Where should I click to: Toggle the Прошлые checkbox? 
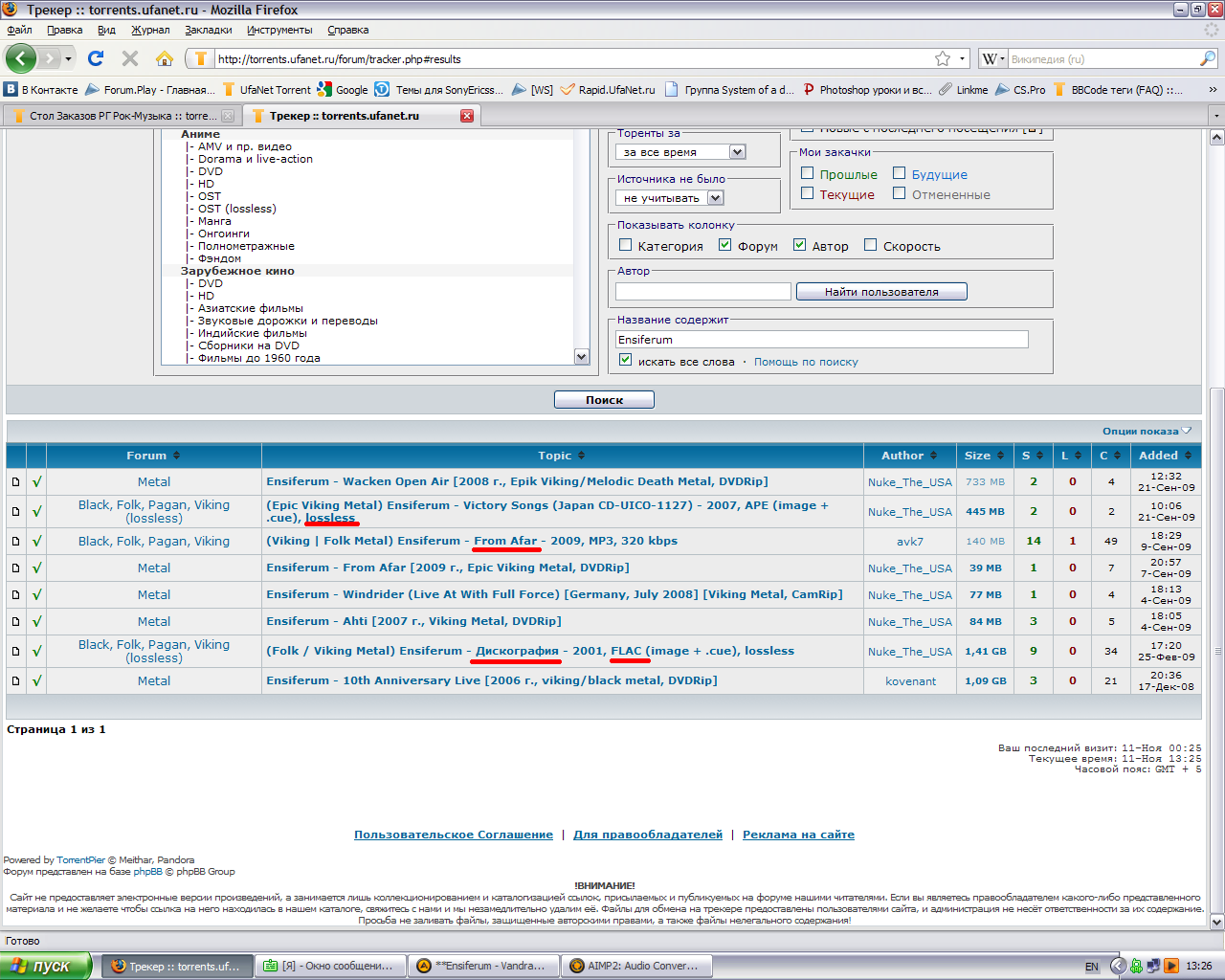[808, 173]
